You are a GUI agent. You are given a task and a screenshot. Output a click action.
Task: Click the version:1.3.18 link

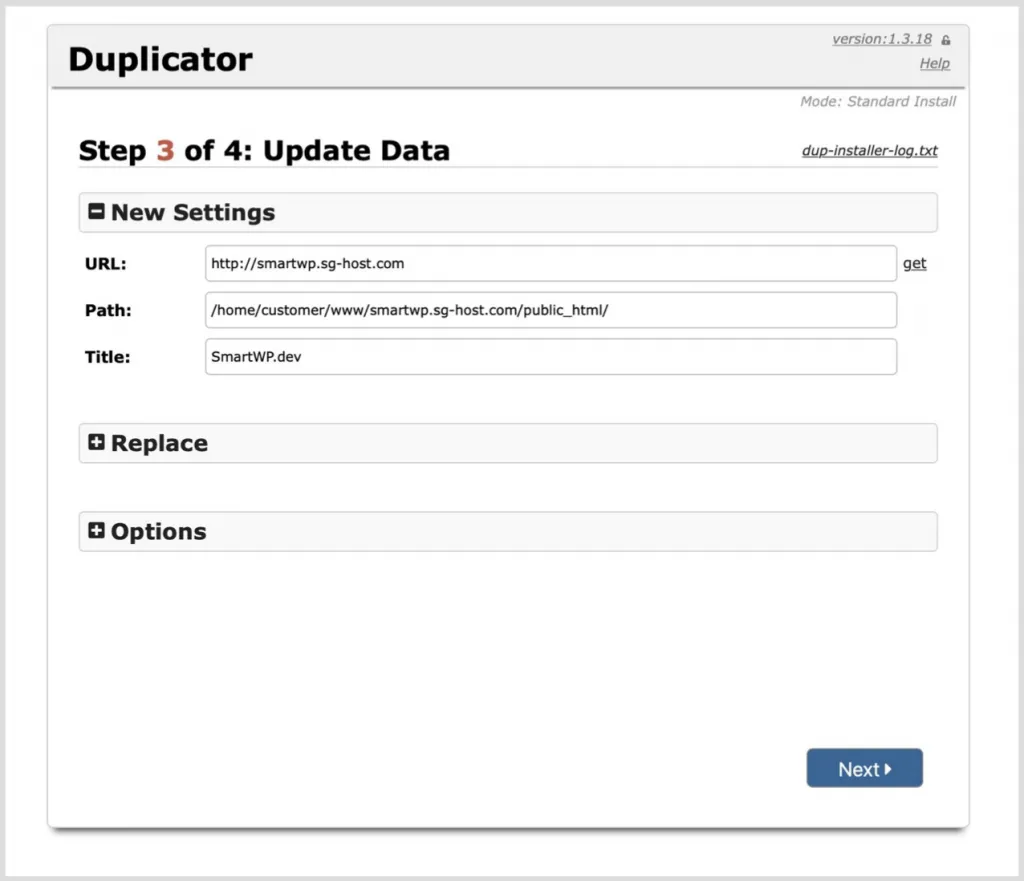point(884,39)
